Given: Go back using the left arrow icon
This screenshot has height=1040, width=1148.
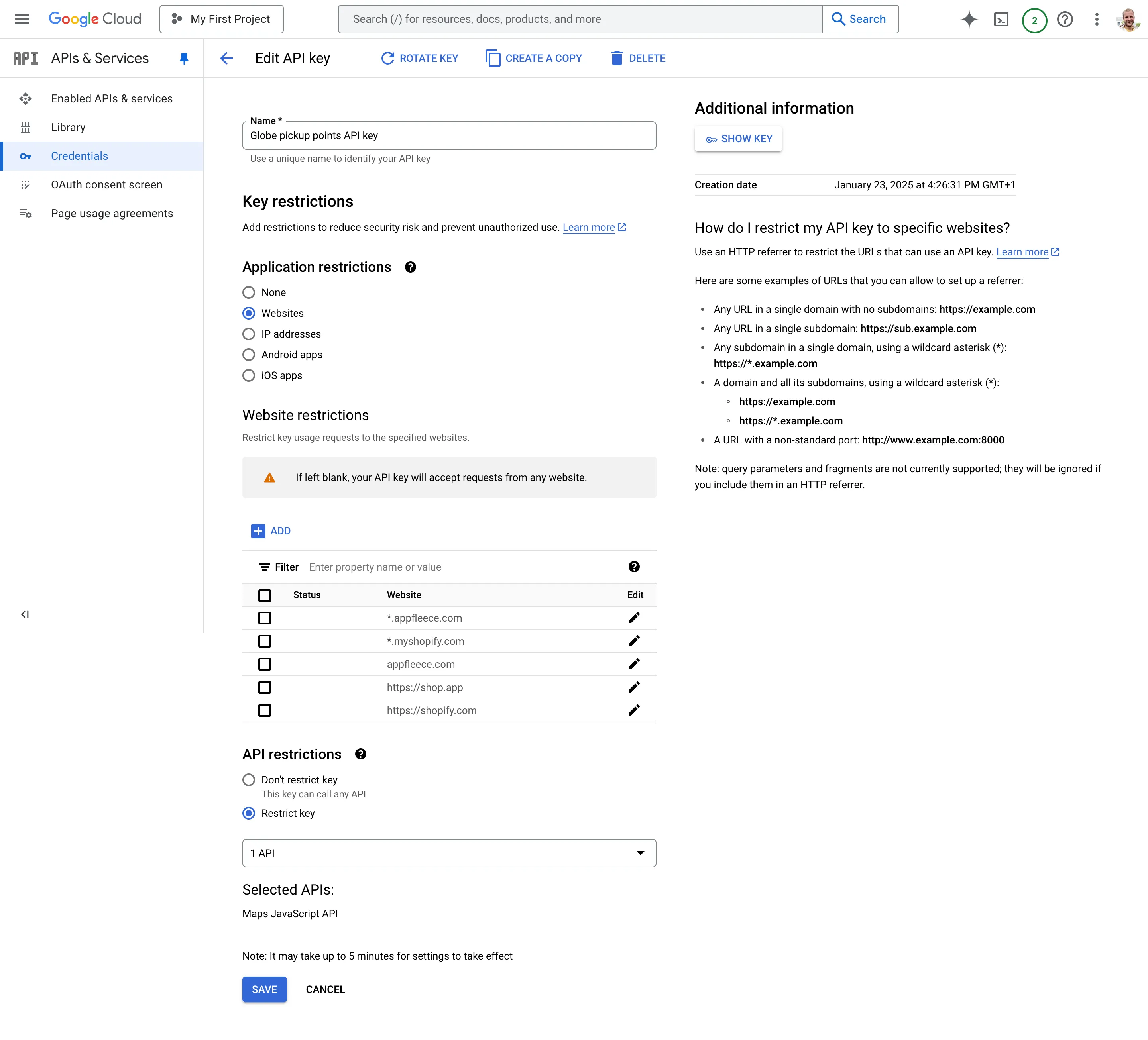Looking at the screenshot, I should [x=227, y=58].
